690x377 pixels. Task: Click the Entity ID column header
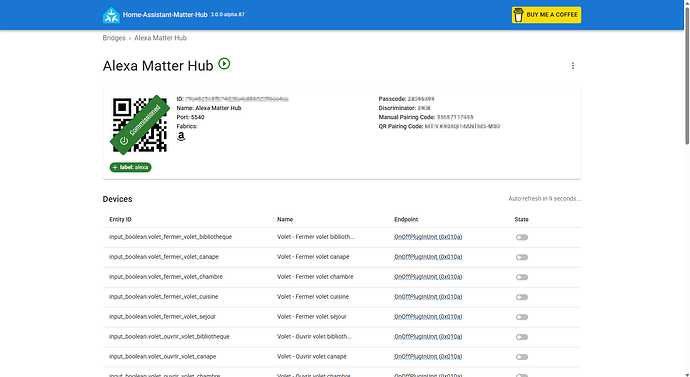pyautogui.click(x=120, y=219)
